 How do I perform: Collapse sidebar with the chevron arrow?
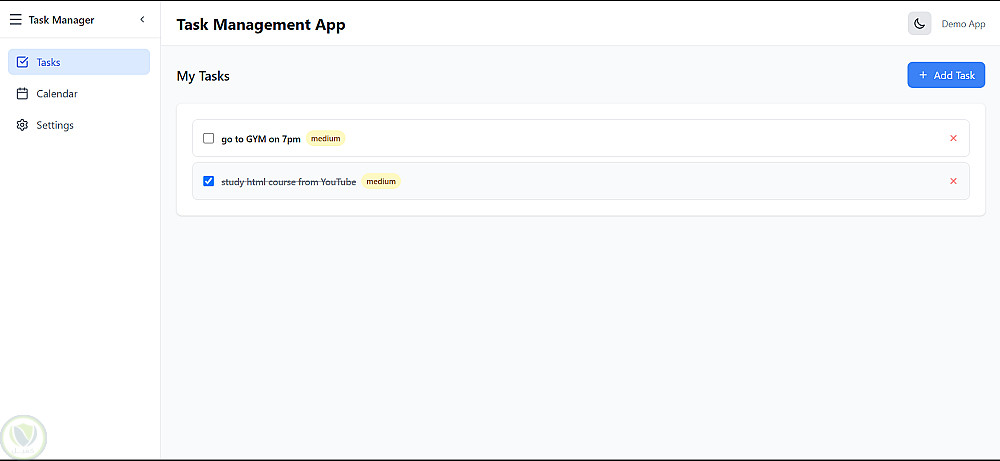point(142,19)
